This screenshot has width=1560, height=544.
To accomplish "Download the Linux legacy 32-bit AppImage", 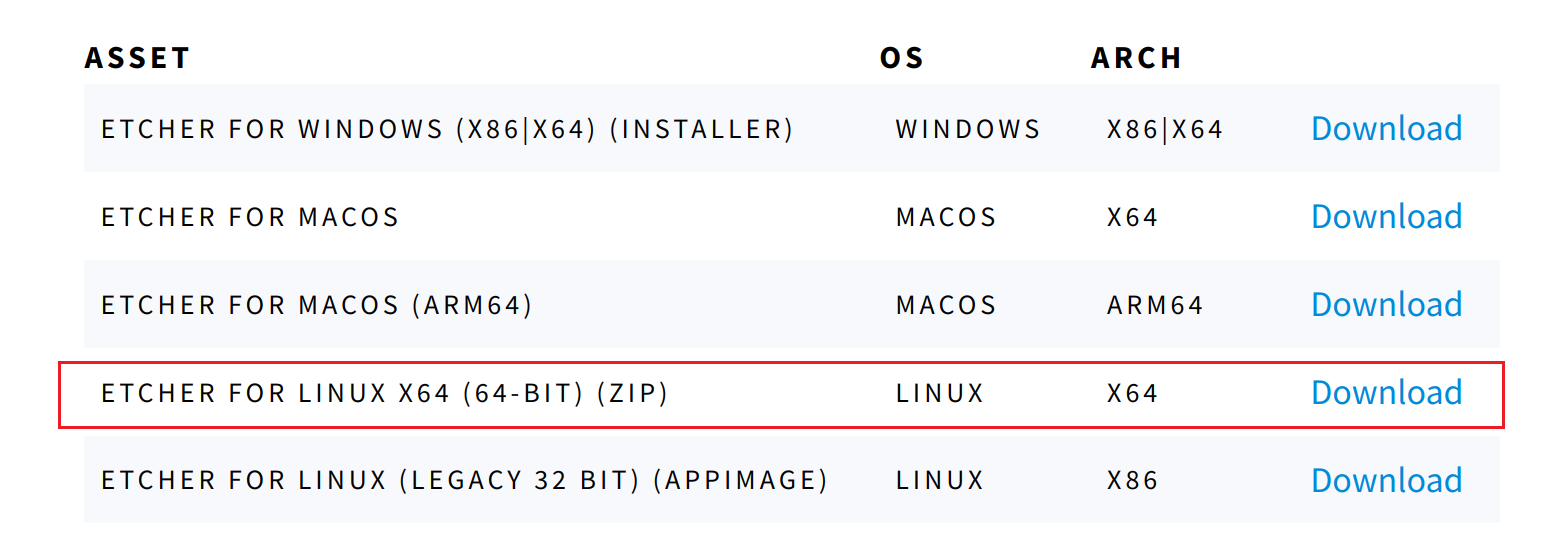I will pyautogui.click(x=1386, y=480).
